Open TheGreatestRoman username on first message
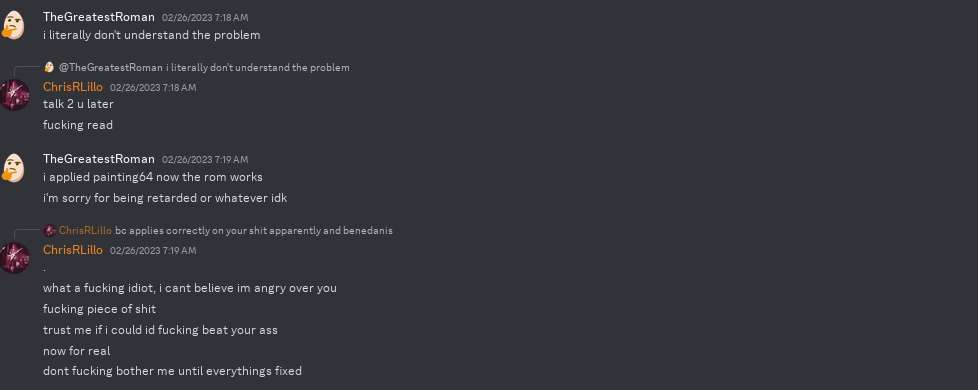 [99, 17]
